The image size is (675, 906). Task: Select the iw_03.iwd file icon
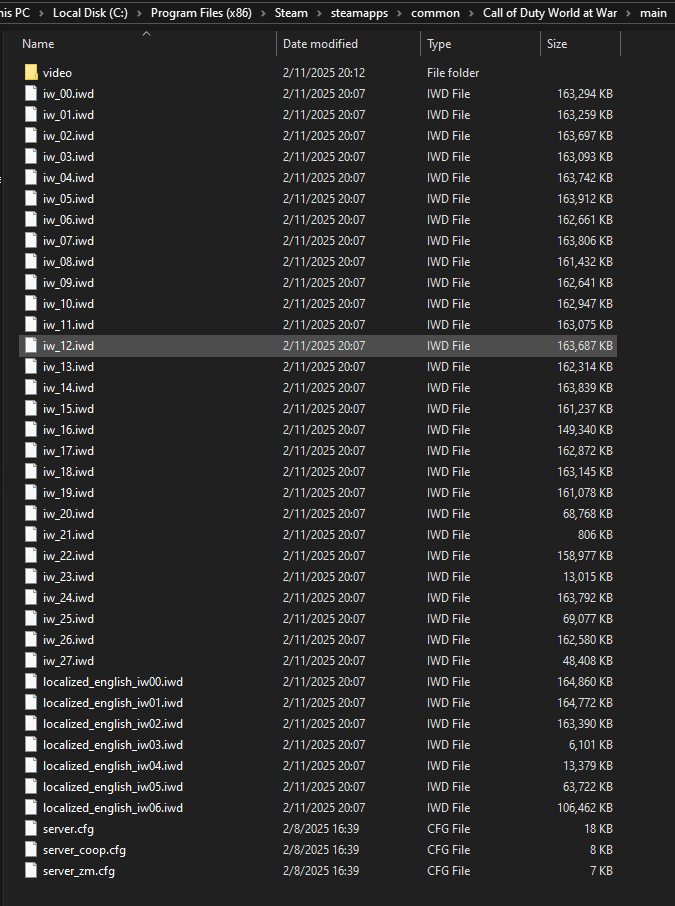31,157
